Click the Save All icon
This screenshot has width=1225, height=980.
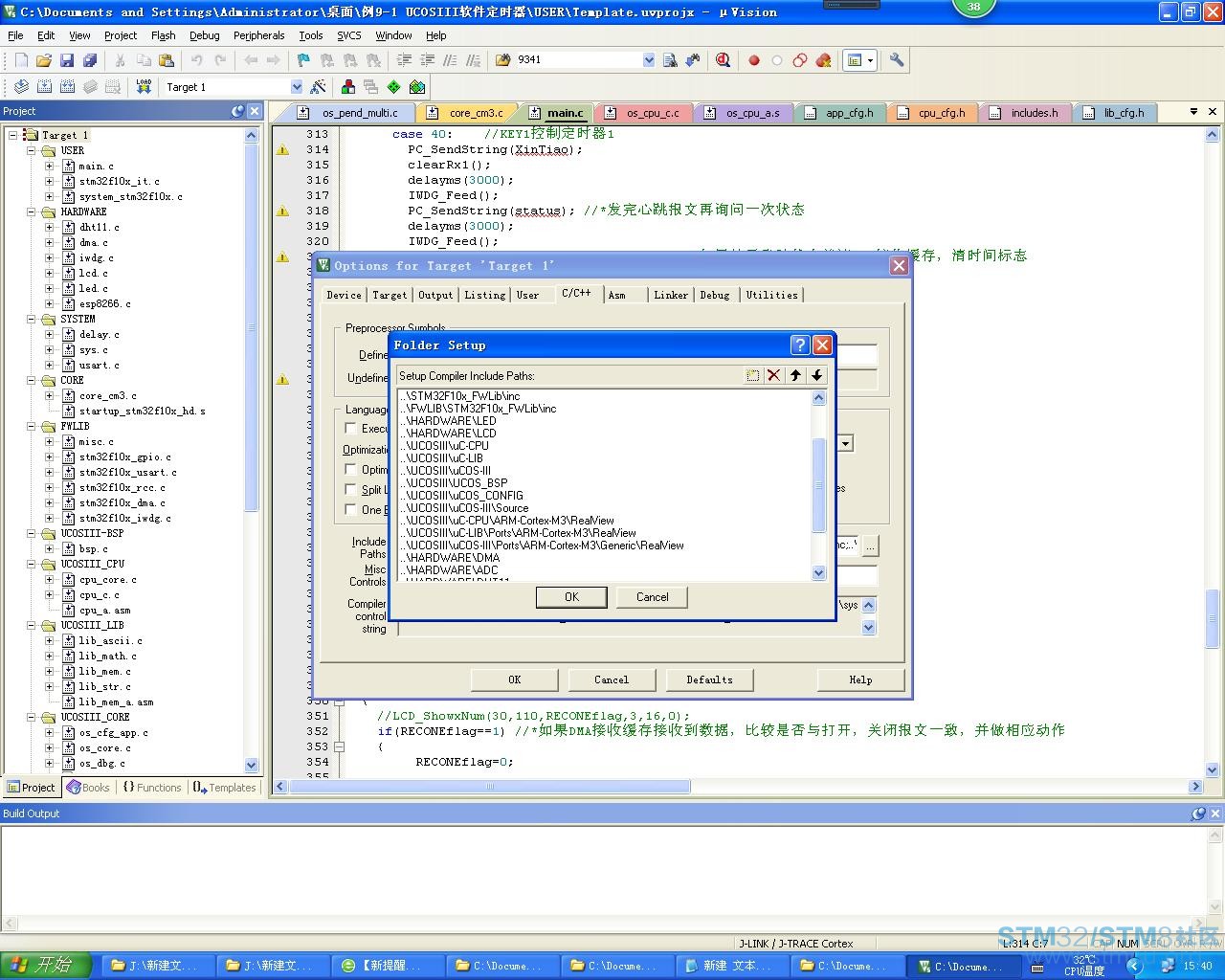(90, 60)
